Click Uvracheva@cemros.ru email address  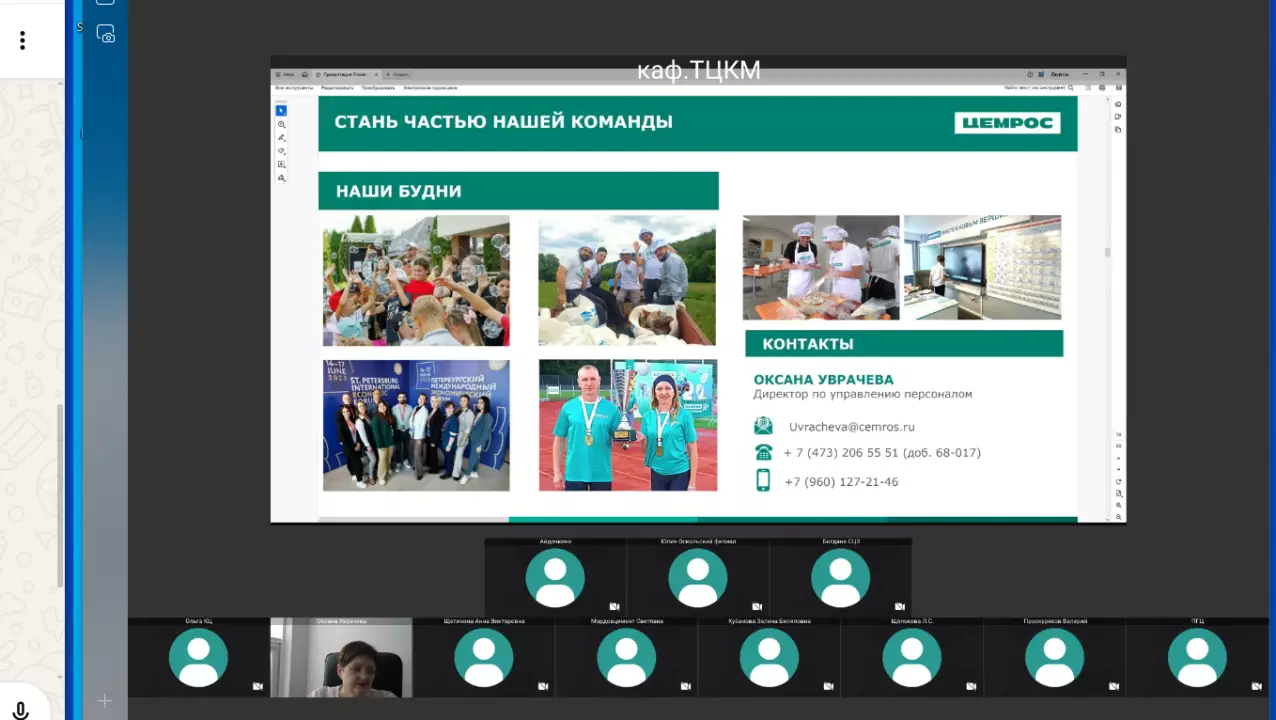pos(851,426)
